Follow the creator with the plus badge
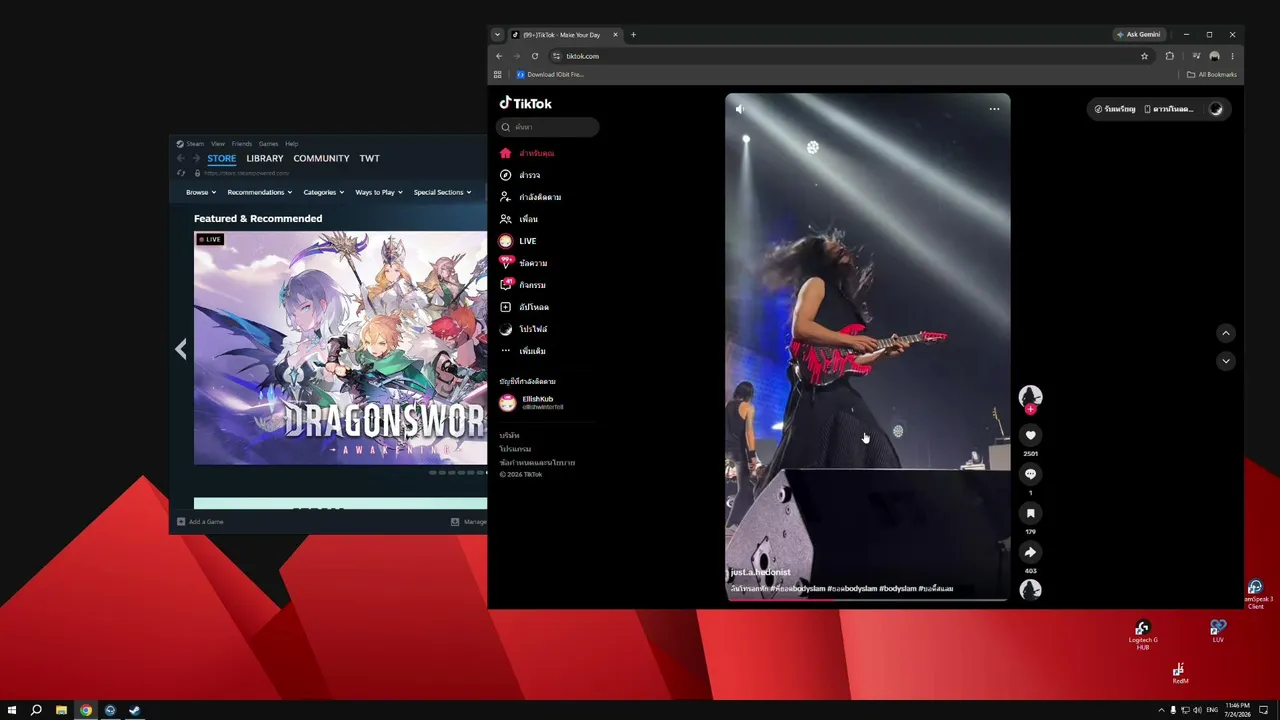1280x720 pixels. pyautogui.click(x=1030, y=409)
